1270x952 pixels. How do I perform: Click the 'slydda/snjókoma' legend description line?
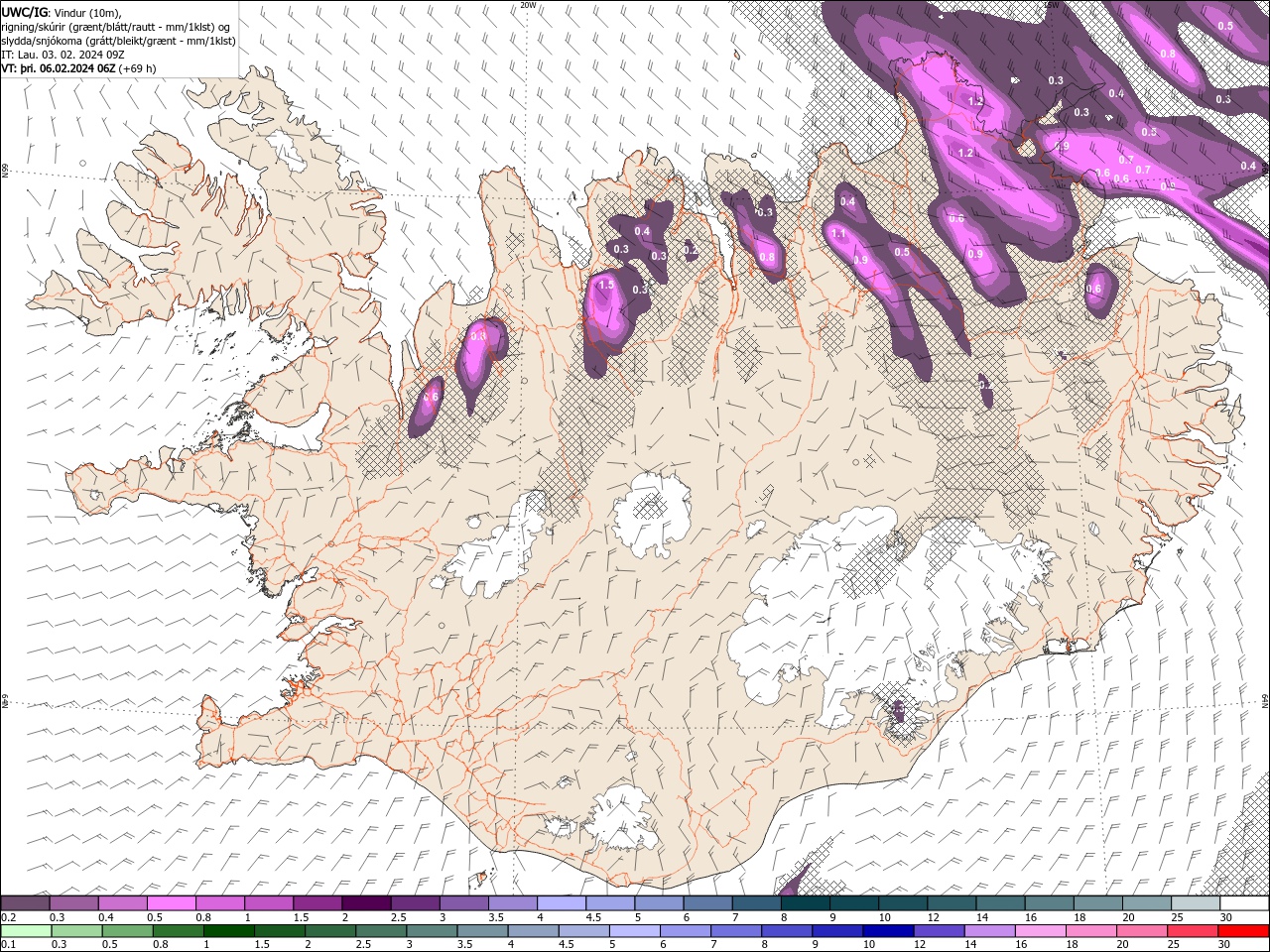click(117, 40)
